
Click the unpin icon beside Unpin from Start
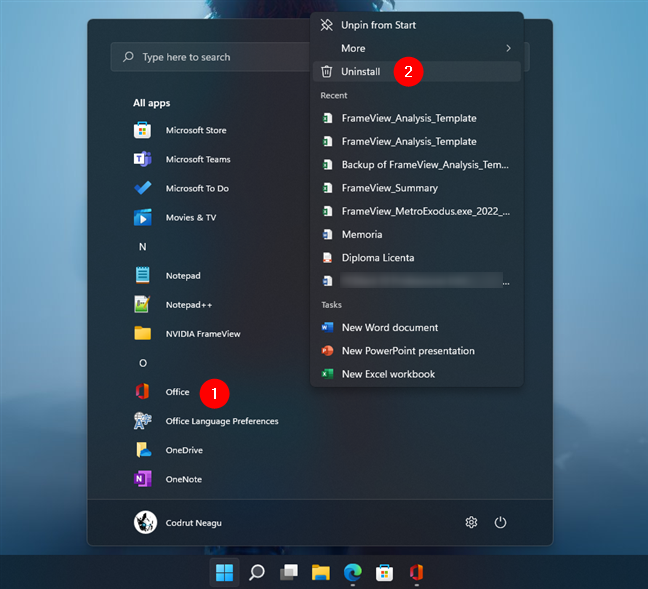(x=326, y=25)
